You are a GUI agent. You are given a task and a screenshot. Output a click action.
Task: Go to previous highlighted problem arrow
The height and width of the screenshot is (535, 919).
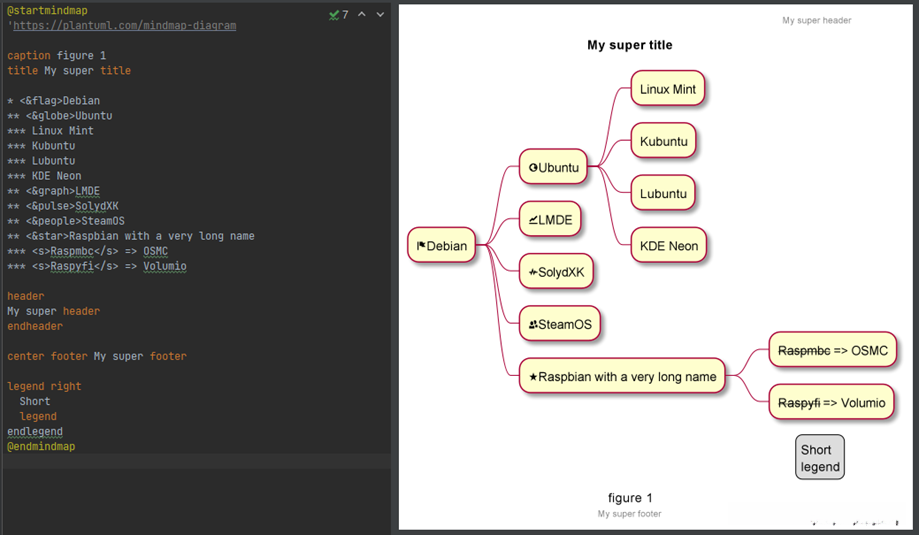point(362,15)
